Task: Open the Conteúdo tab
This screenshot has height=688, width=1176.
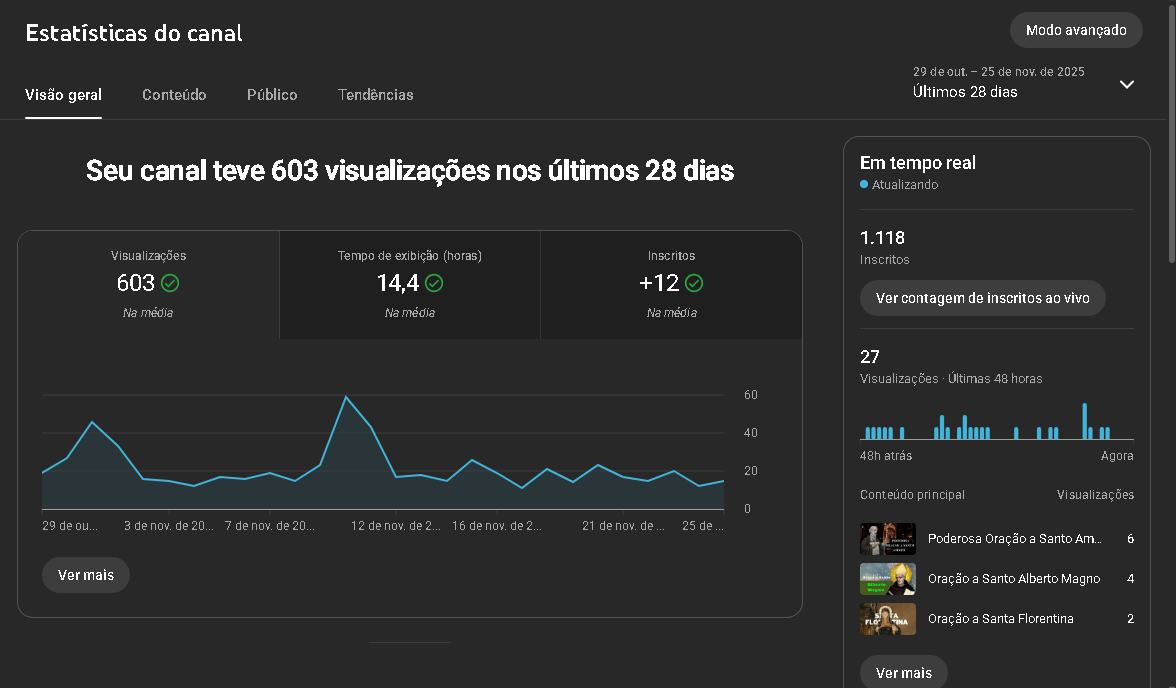Action: (x=174, y=95)
